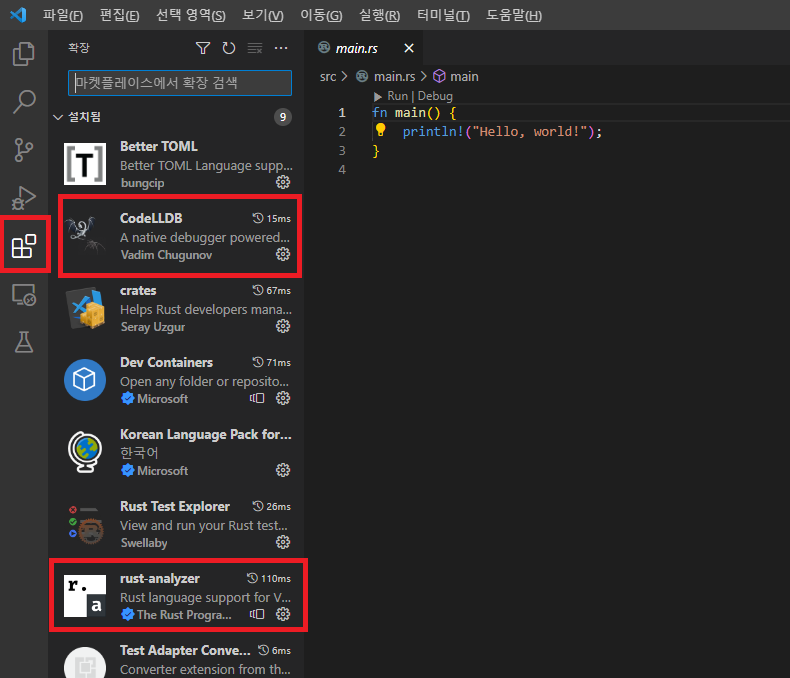Click bungcip publisher name
Screen dimensions: 790x678
[143, 183]
